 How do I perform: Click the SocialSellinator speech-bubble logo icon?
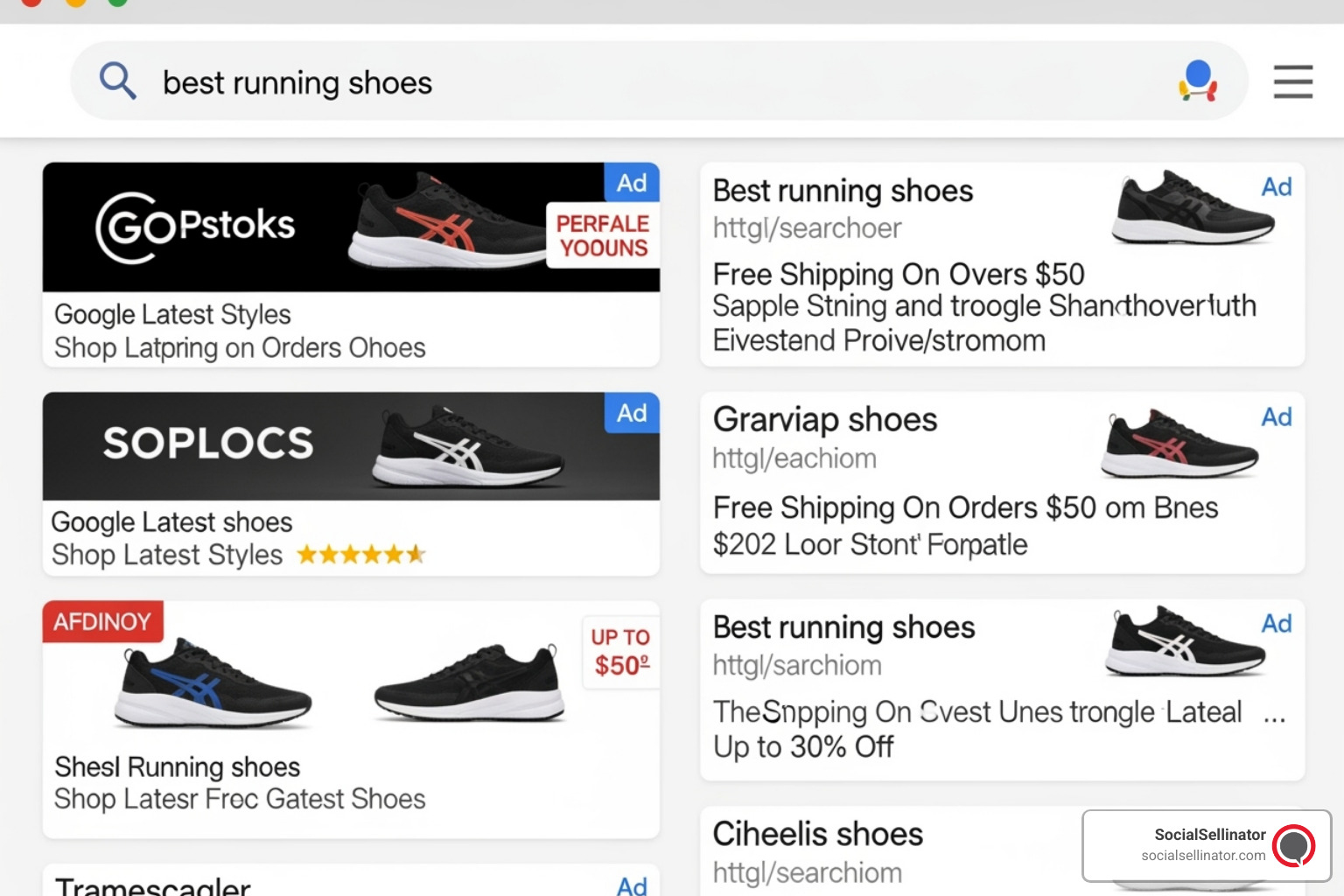tap(1293, 845)
